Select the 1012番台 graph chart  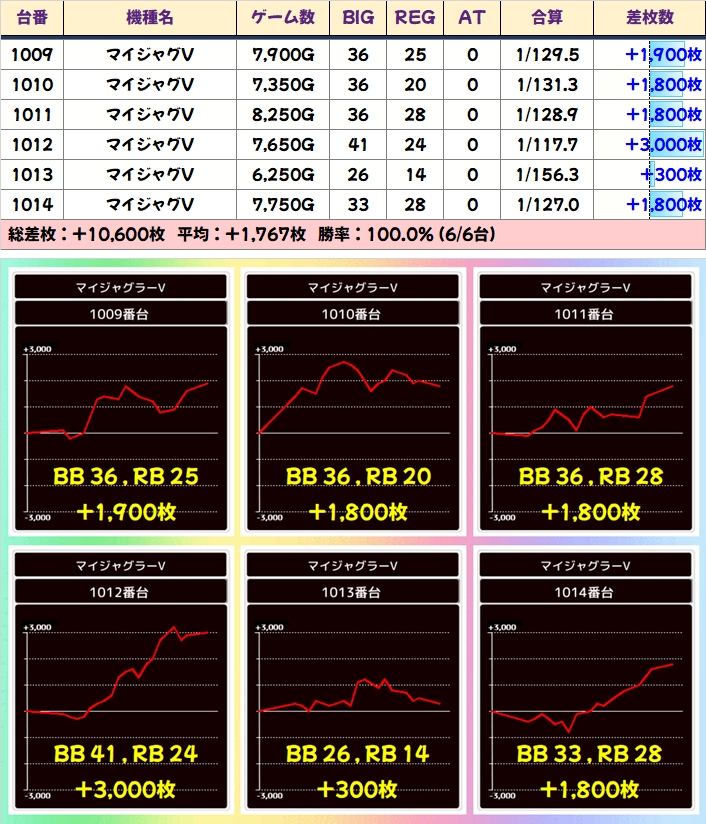tap(121, 682)
